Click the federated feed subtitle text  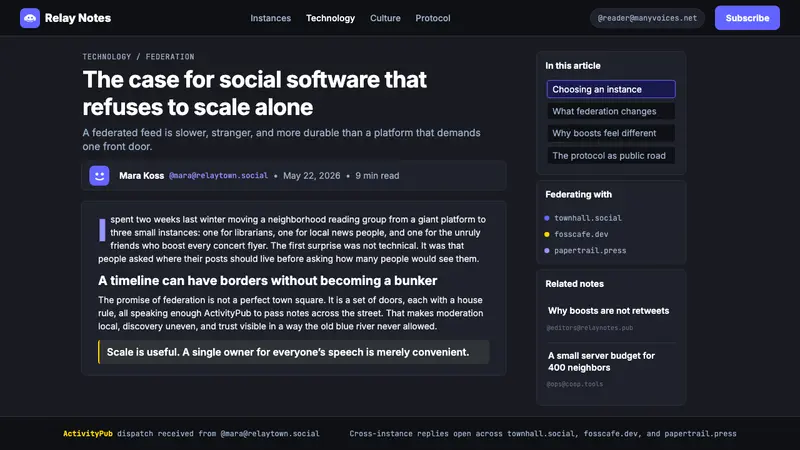click(x=281, y=139)
